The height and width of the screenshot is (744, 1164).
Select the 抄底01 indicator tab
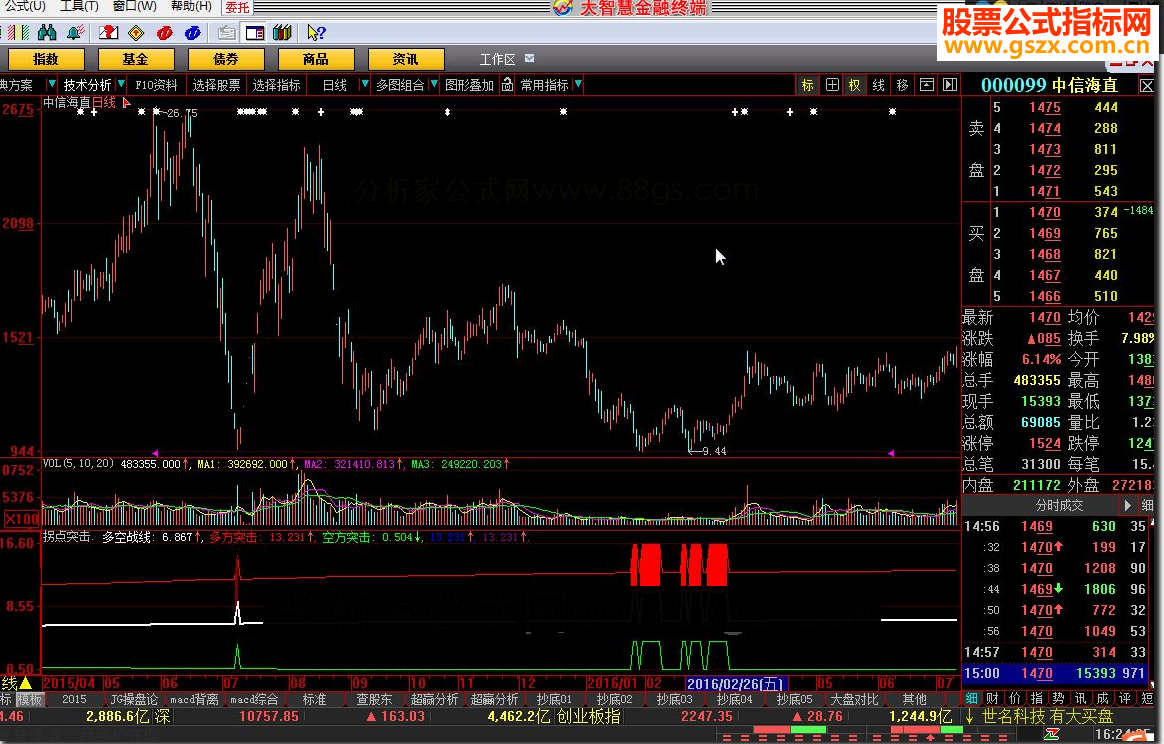[555, 699]
